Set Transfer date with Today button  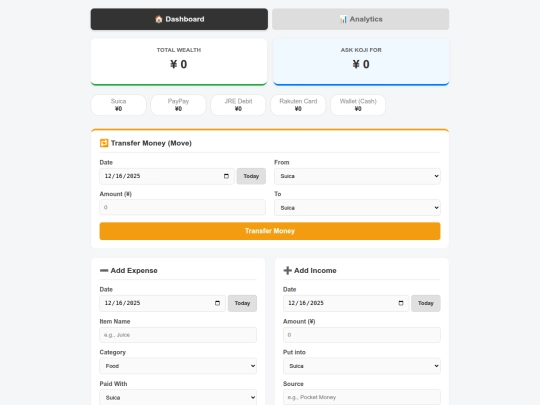pos(251,176)
